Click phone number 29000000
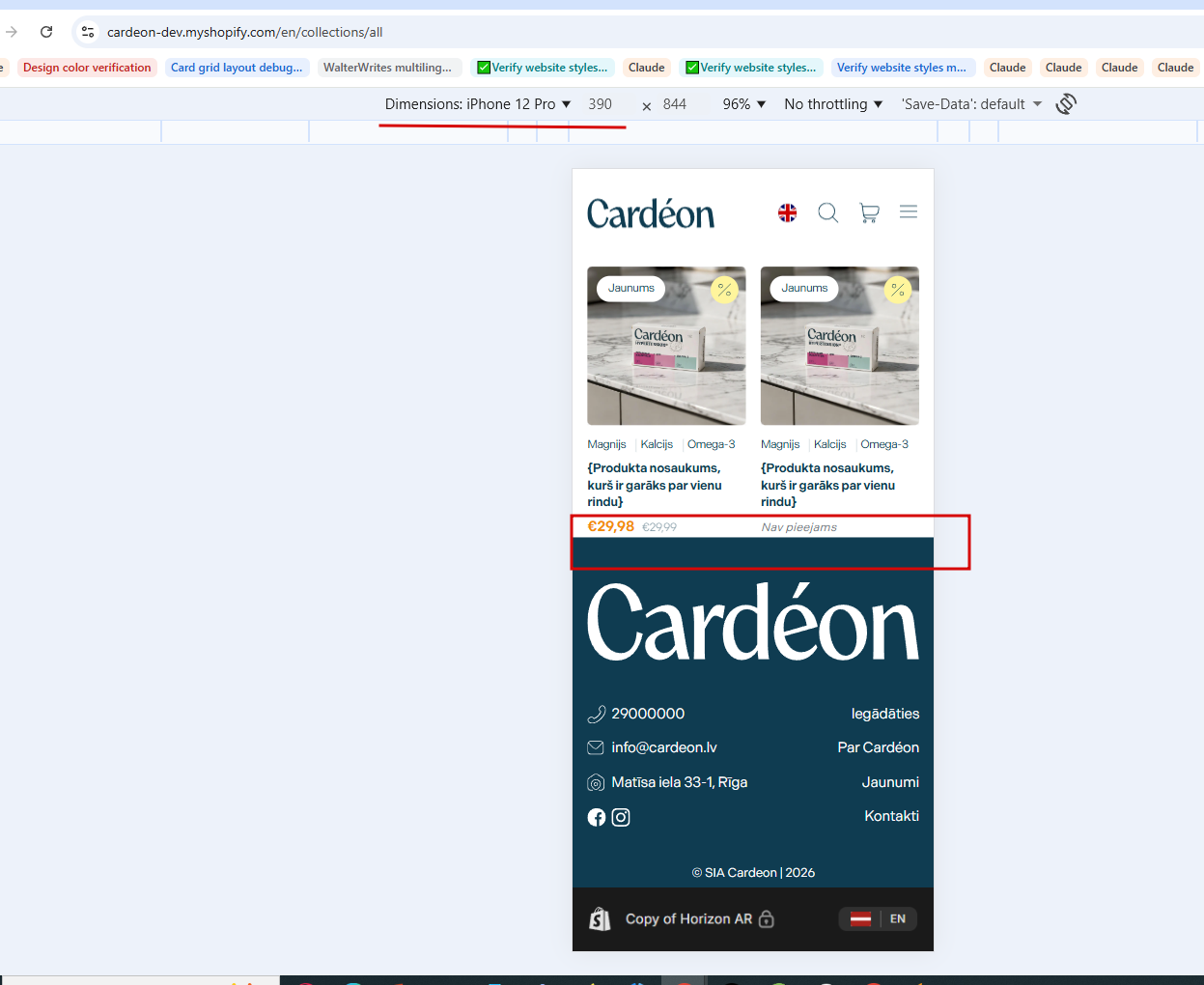Image resolution: width=1204 pixels, height=985 pixels. click(x=648, y=714)
